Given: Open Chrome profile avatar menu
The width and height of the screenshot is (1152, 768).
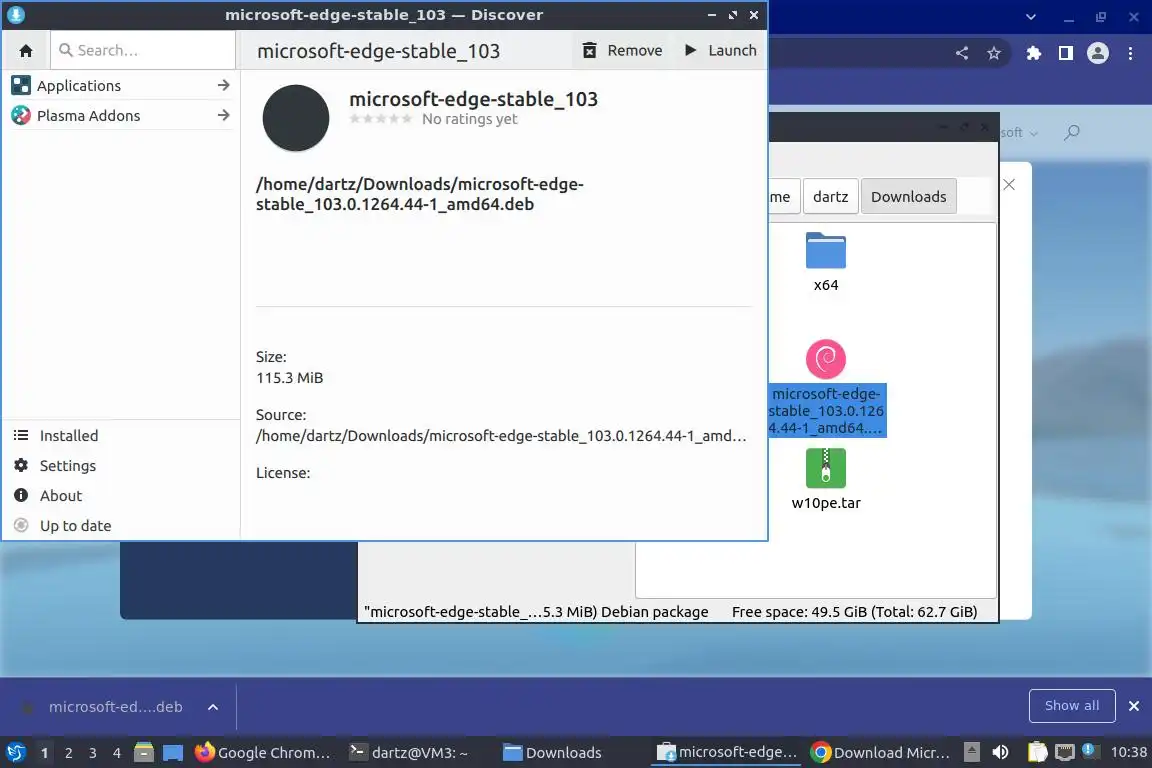Looking at the screenshot, I should coord(1098,53).
